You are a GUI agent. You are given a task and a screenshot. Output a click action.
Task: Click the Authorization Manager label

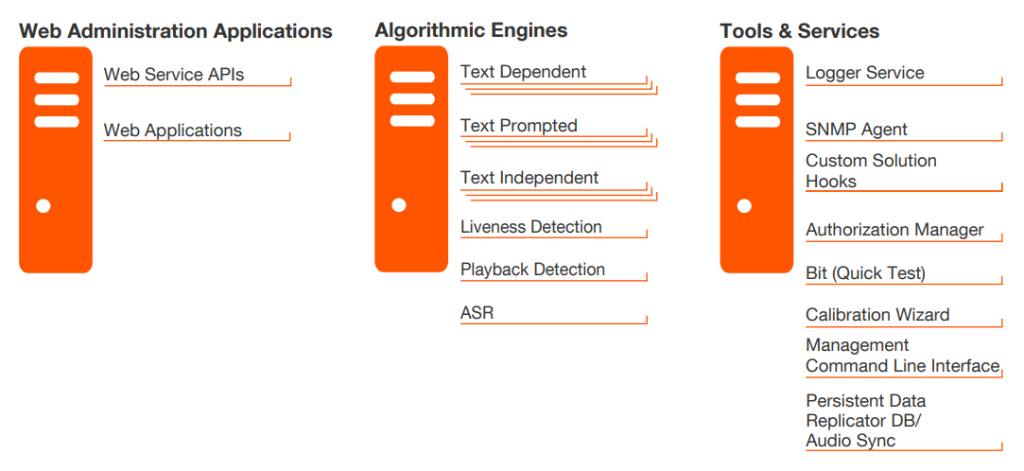[895, 230]
